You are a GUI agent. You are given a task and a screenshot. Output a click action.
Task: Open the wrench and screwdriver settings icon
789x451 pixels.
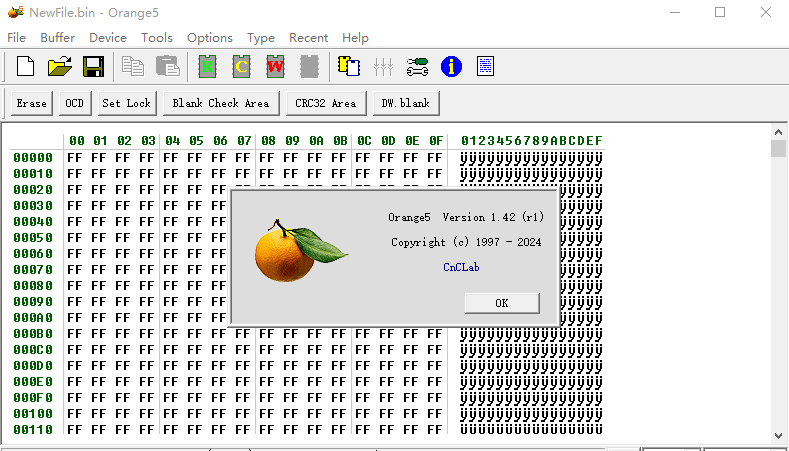pos(418,67)
